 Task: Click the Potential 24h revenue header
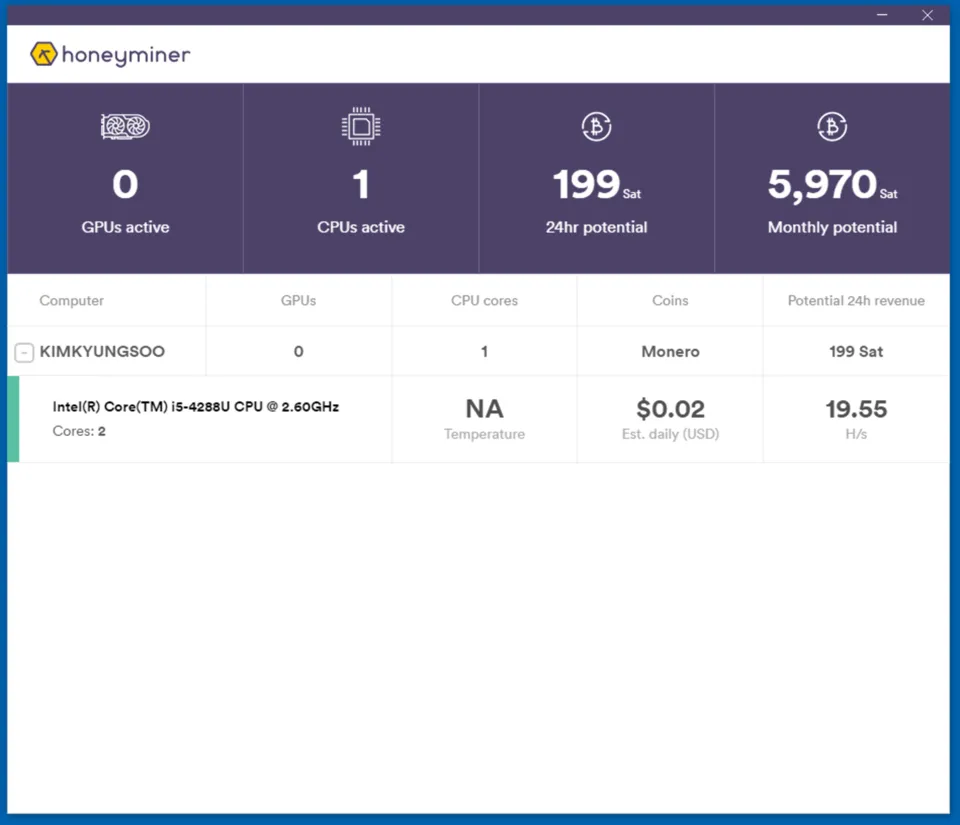click(x=856, y=301)
